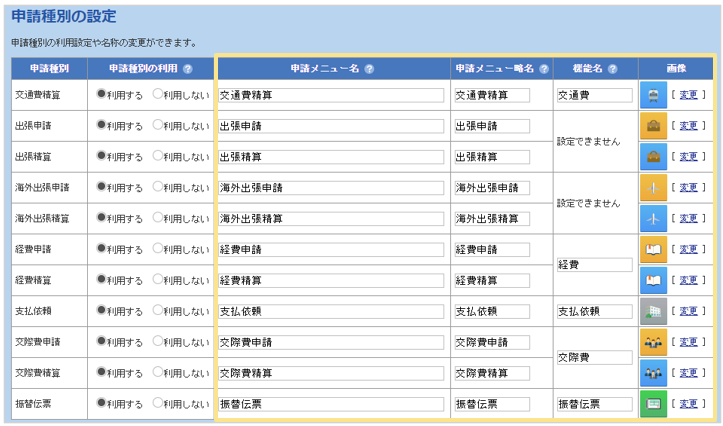This screenshot has width=723, height=426.
Task: Click 変更 link in 経費精算 row
Action: point(689,280)
